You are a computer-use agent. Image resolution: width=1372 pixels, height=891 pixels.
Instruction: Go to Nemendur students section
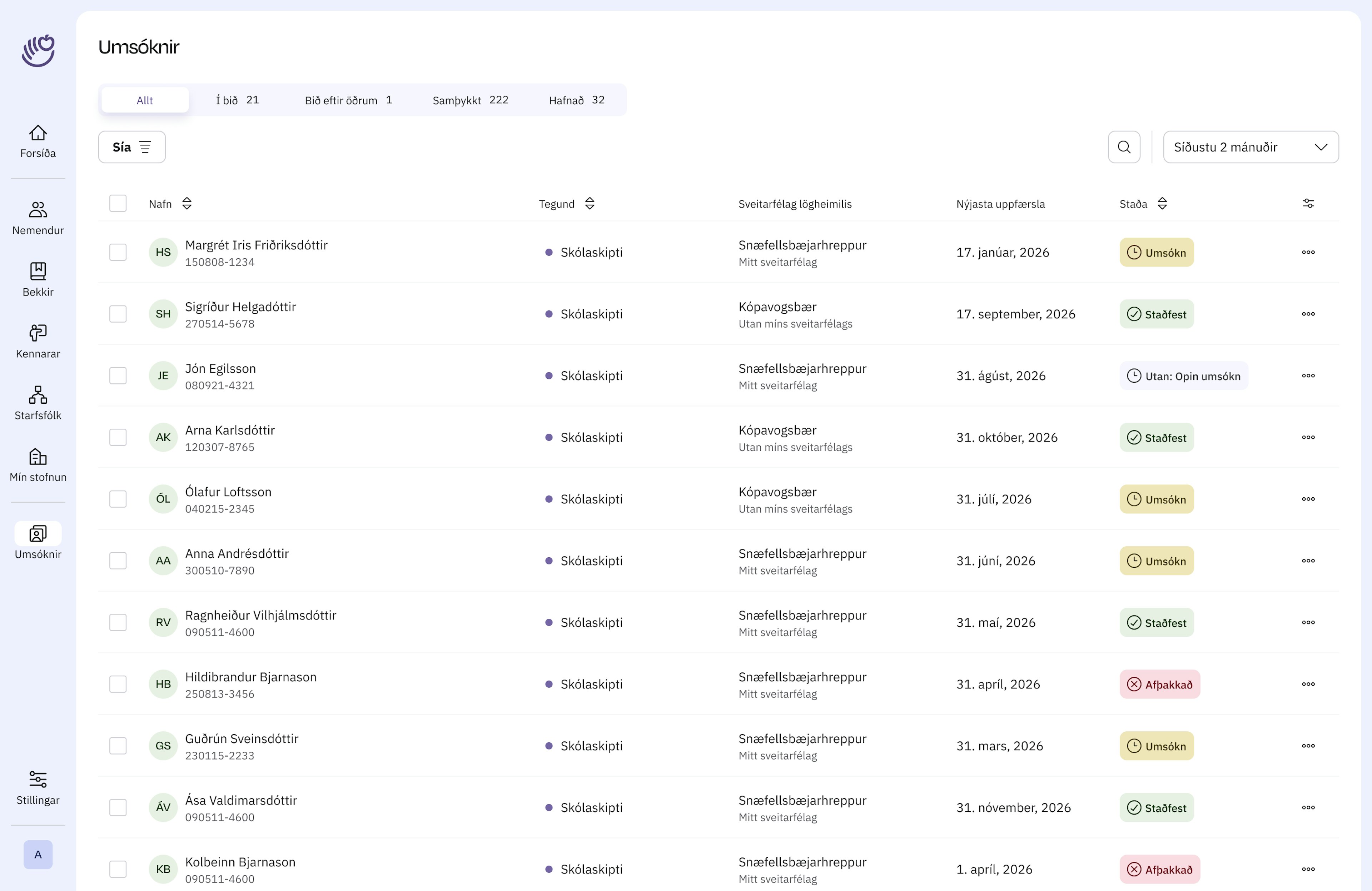pos(38,210)
